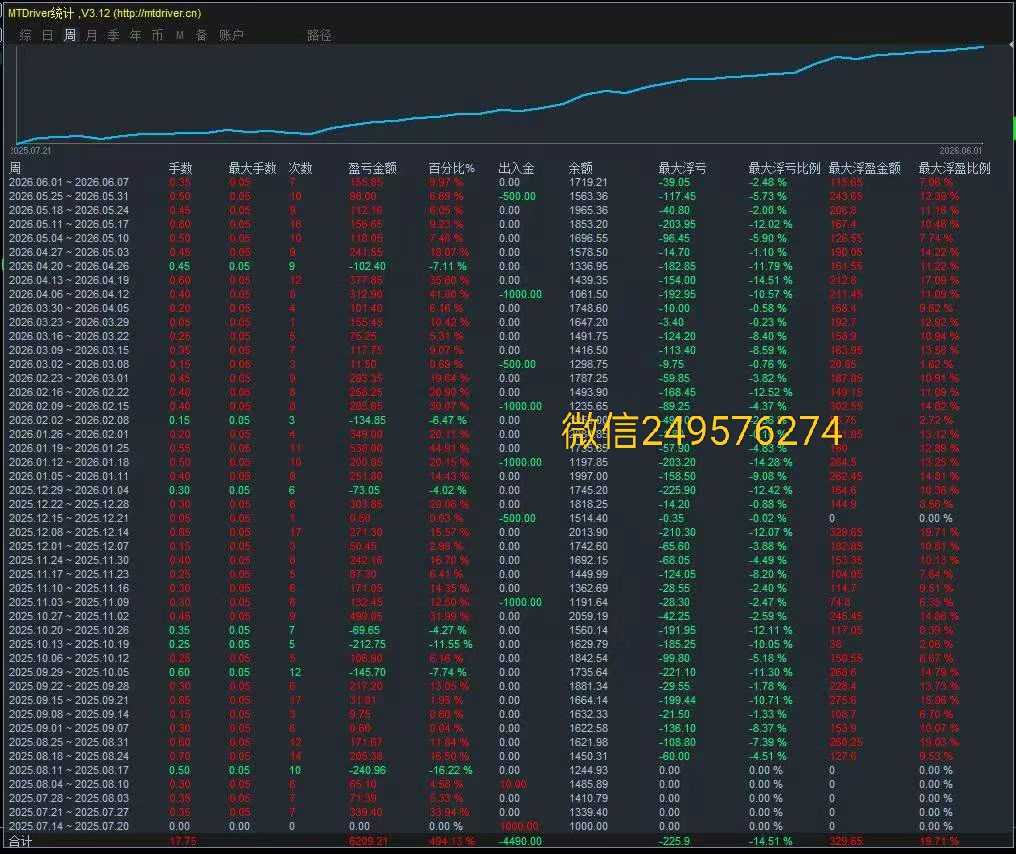Click the -1000.00 withdrawal in the 2025.11.03 row
The width and height of the screenshot is (1016, 854).
tap(520, 602)
